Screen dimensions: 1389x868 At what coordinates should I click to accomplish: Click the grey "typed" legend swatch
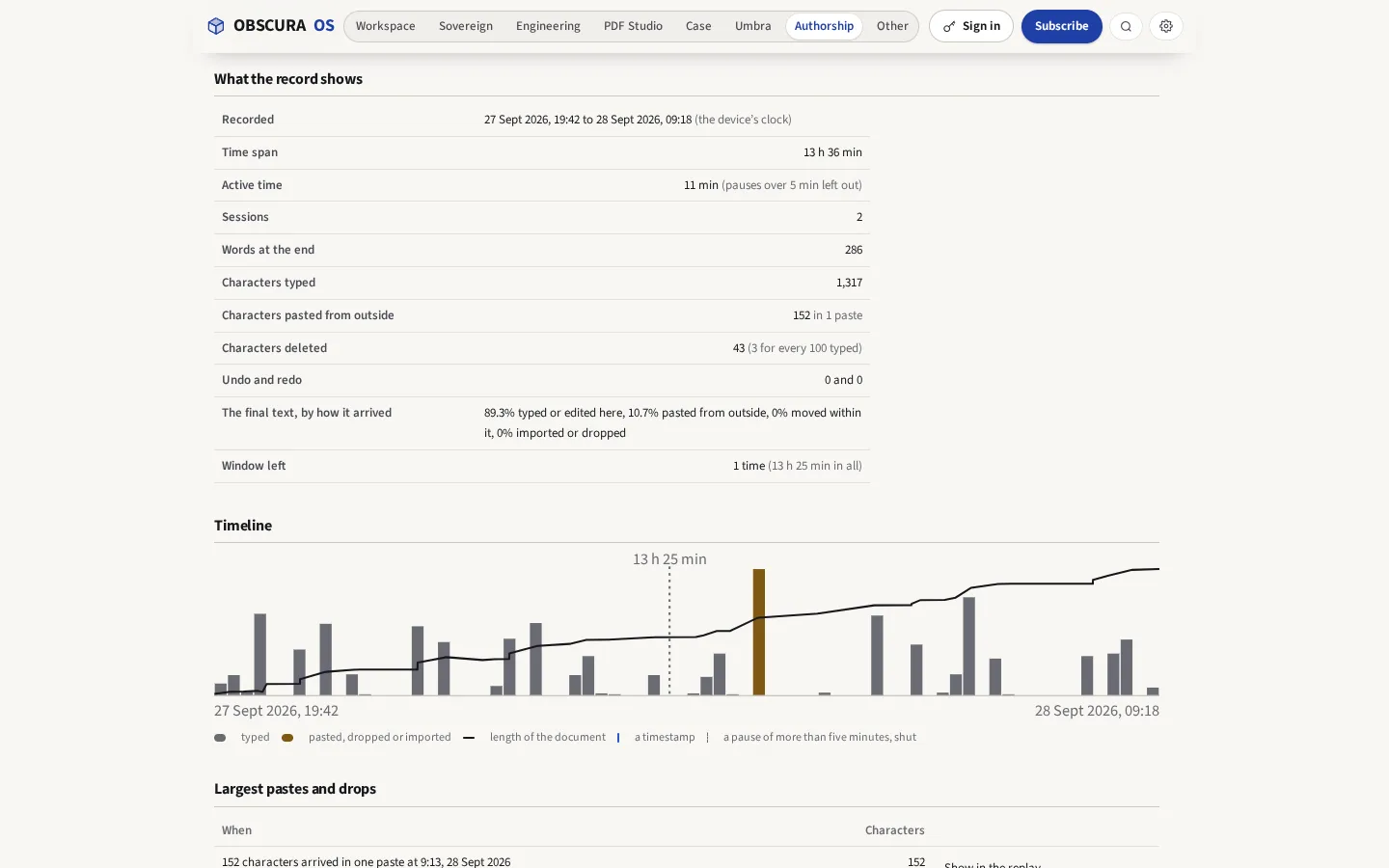(x=220, y=738)
